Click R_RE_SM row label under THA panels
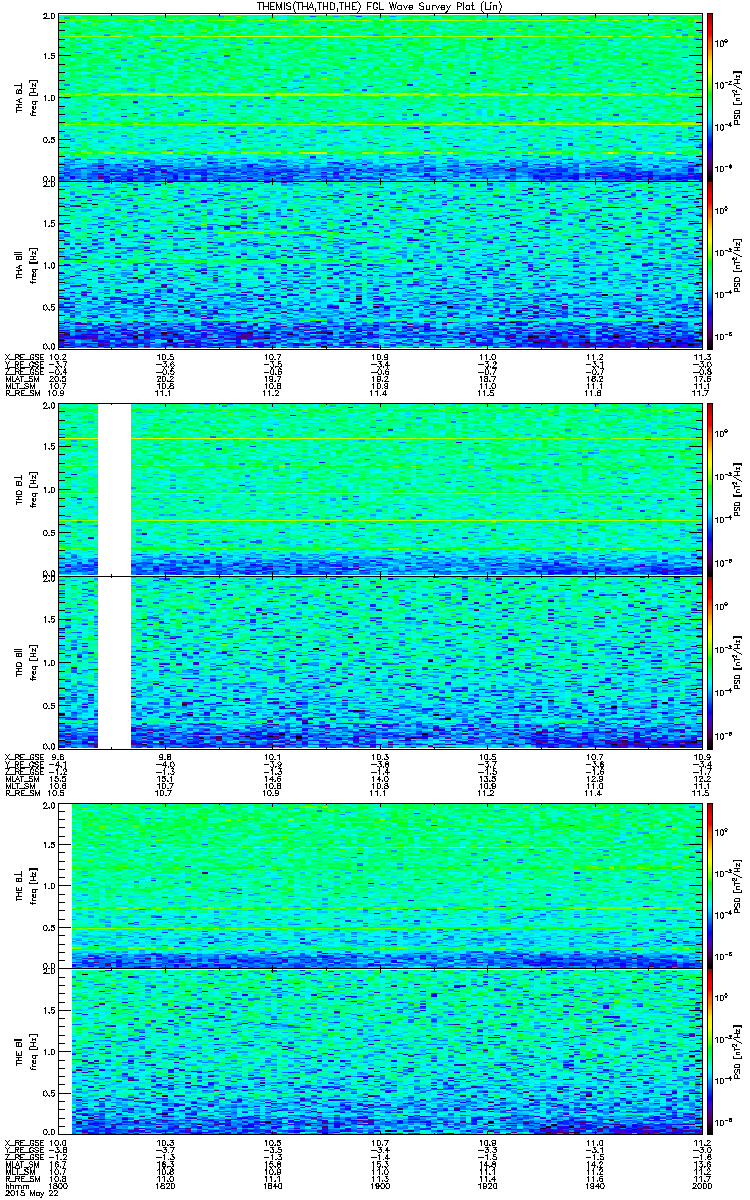Screen dimensions: 750x1200 (21, 393)
